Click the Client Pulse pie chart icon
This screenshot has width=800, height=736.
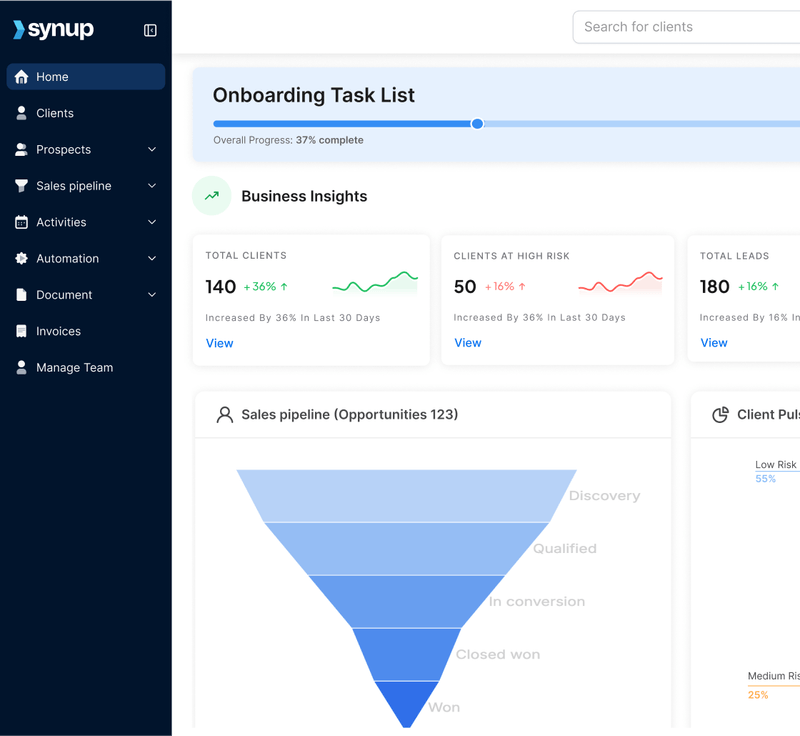[720, 415]
